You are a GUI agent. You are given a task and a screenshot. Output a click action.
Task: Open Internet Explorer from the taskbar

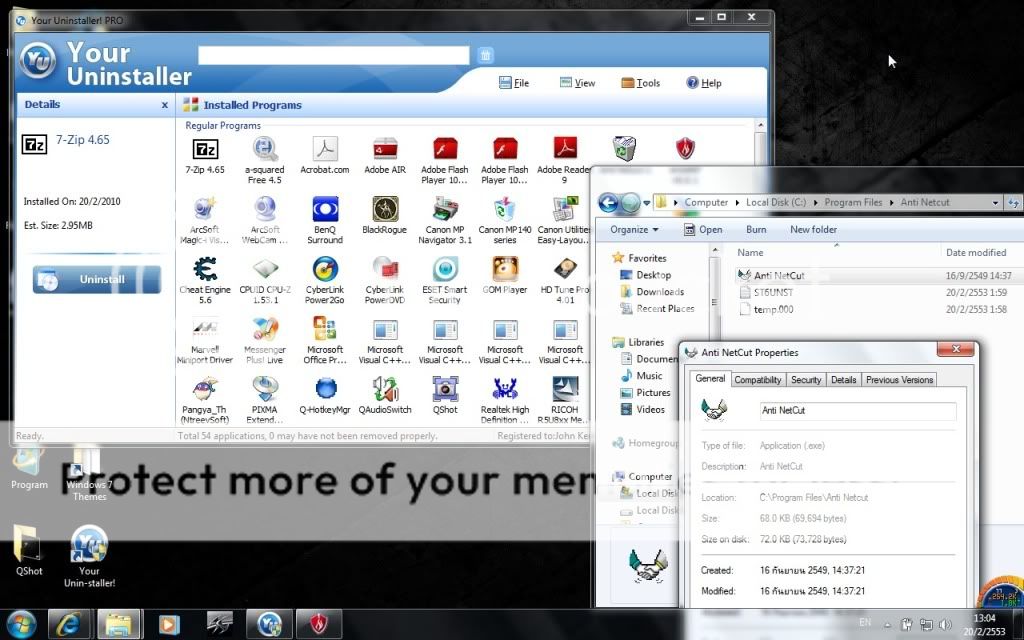[x=69, y=625]
